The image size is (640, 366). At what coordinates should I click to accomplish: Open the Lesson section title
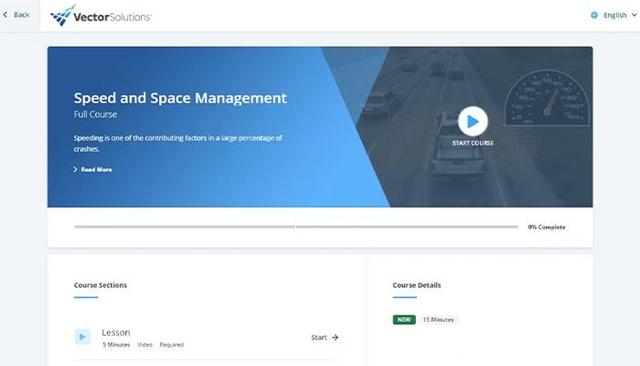116,333
